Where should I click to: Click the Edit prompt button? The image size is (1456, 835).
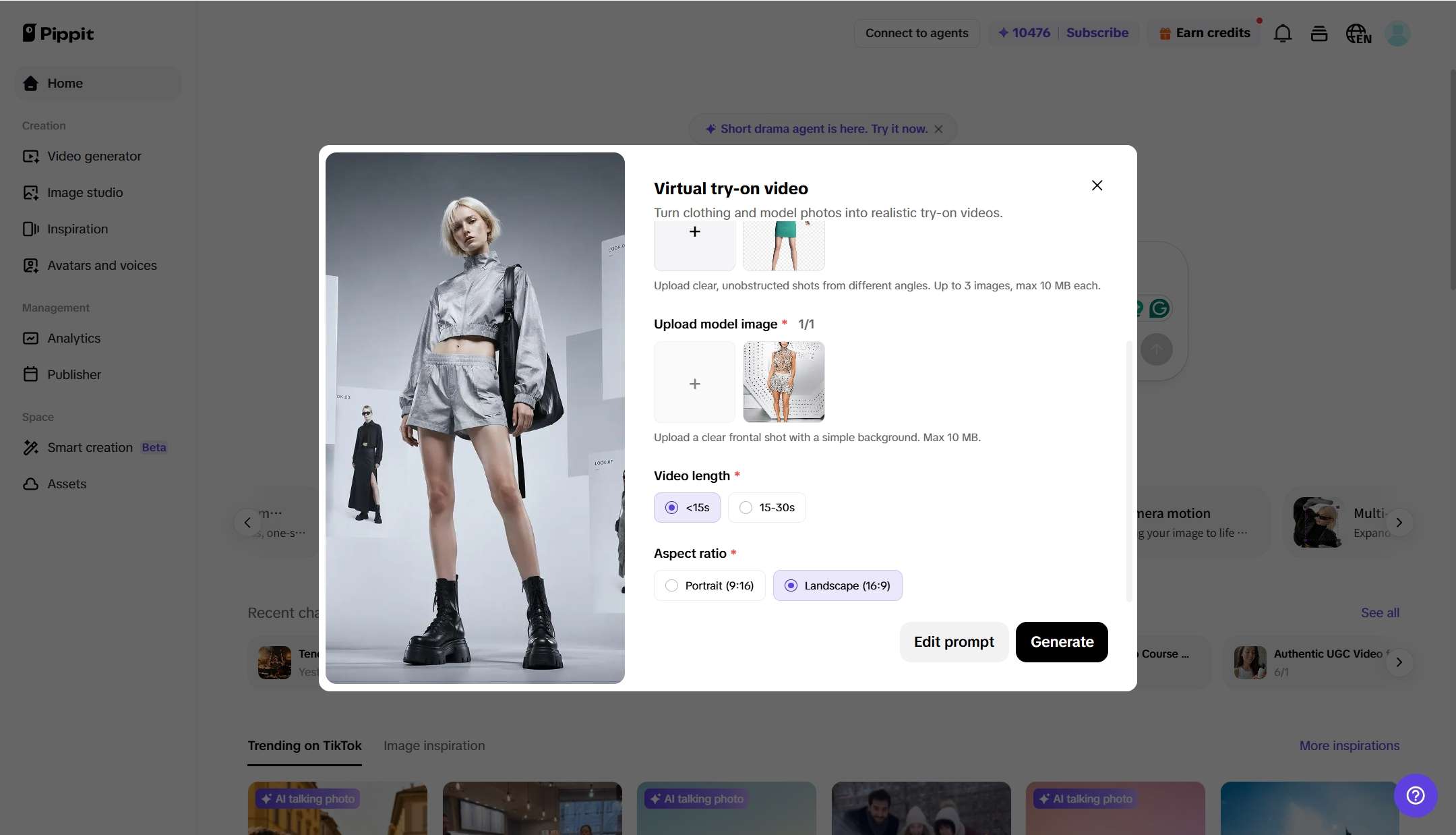(954, 642)
